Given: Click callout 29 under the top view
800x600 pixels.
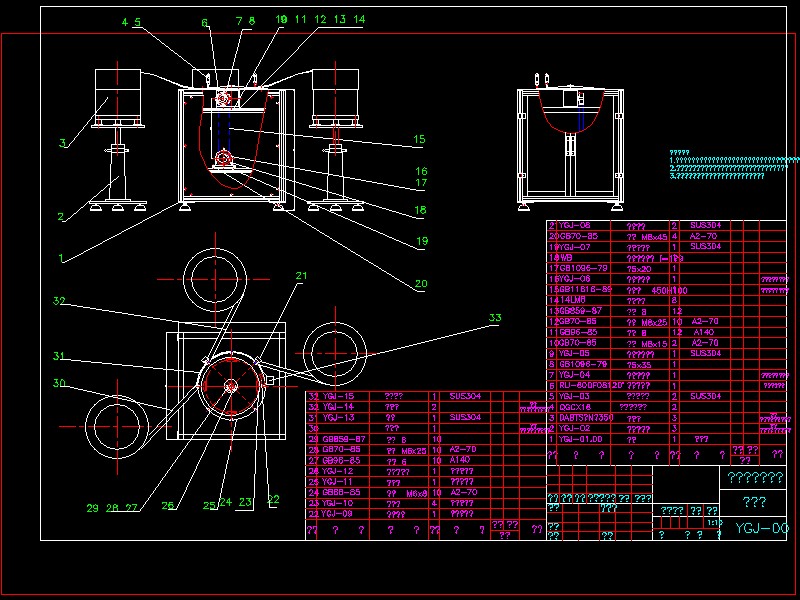Looking at the screenshot, I should [x=92, y=508].
